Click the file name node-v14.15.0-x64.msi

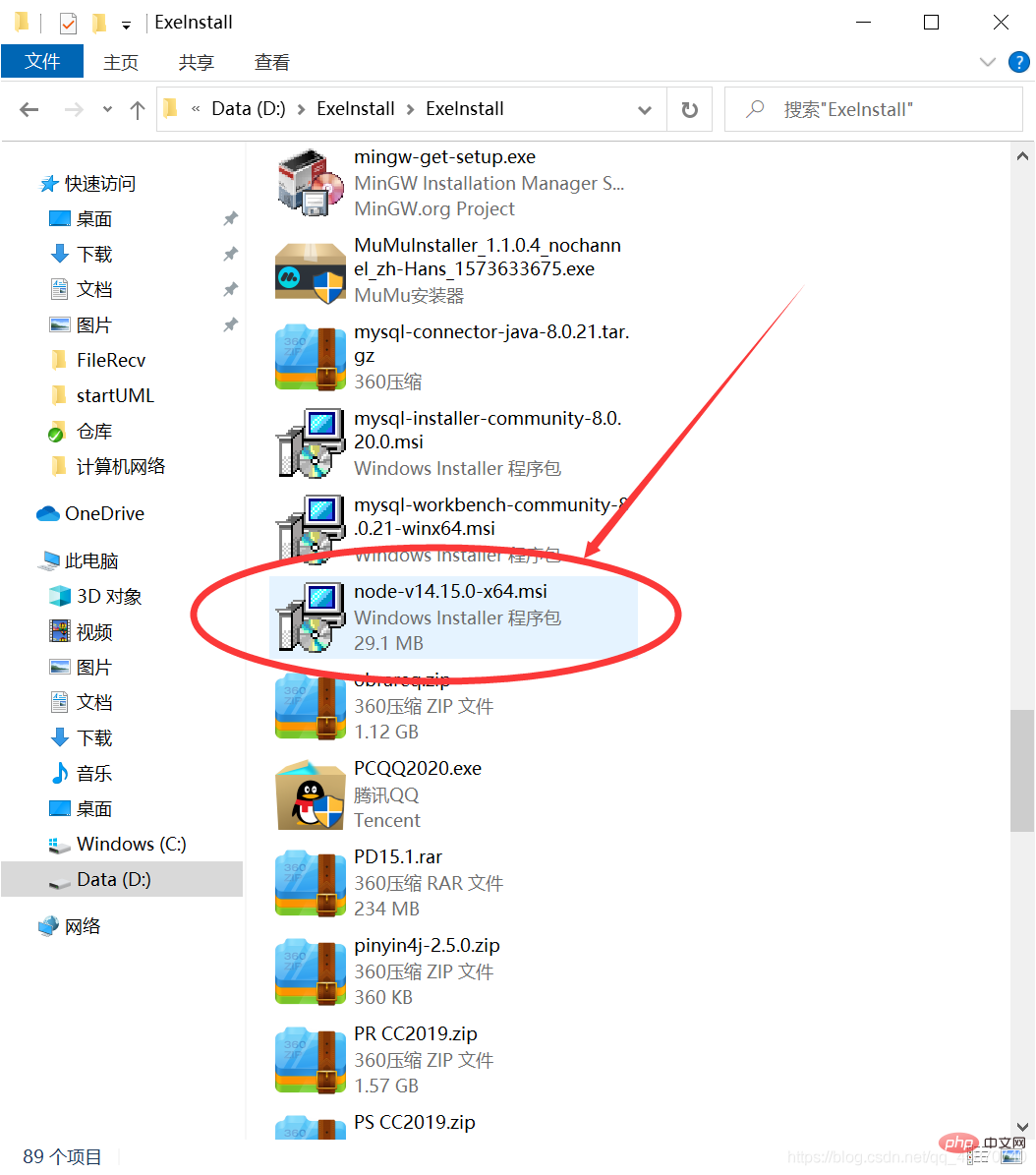click(x=450, y=591)
